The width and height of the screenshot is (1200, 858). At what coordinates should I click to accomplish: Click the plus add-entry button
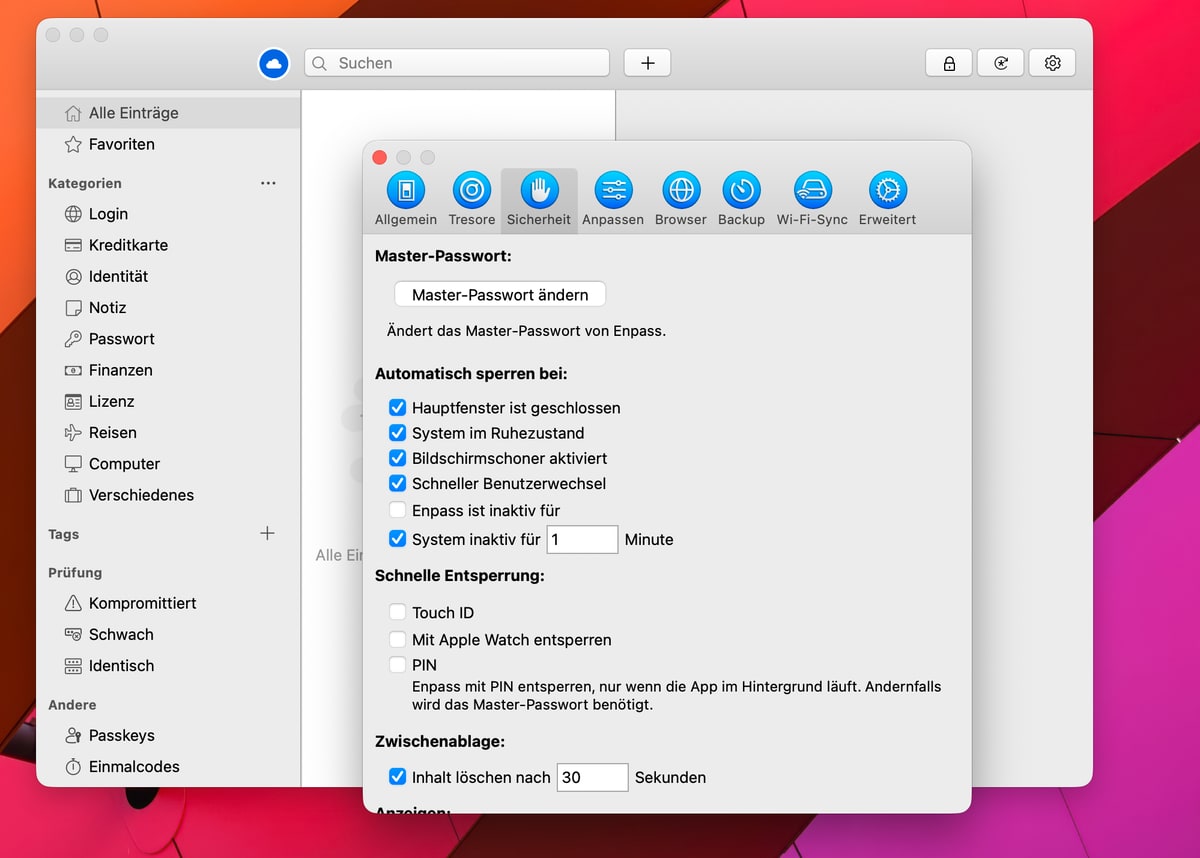pyautogui.click(x=647, y=63)
